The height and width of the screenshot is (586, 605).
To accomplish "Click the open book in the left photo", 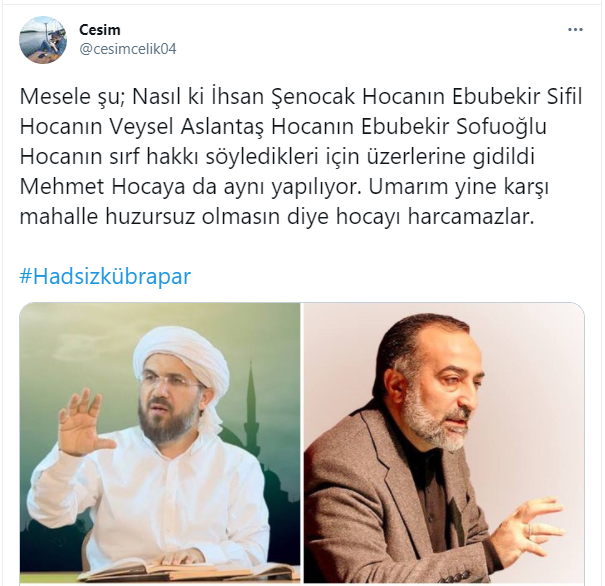I will [185, 569].
